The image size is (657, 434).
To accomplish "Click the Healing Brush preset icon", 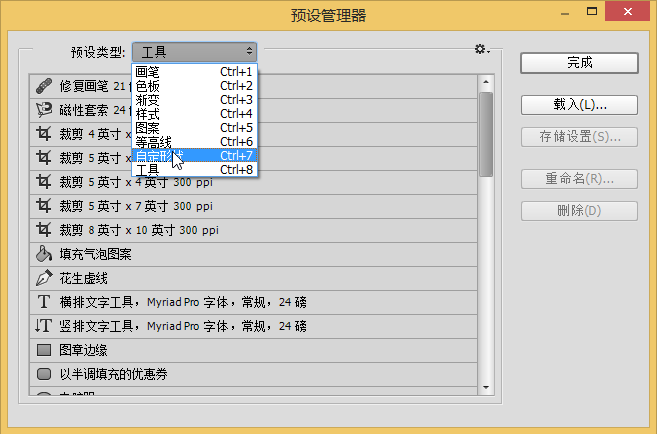I will click(x=44, y=86).
